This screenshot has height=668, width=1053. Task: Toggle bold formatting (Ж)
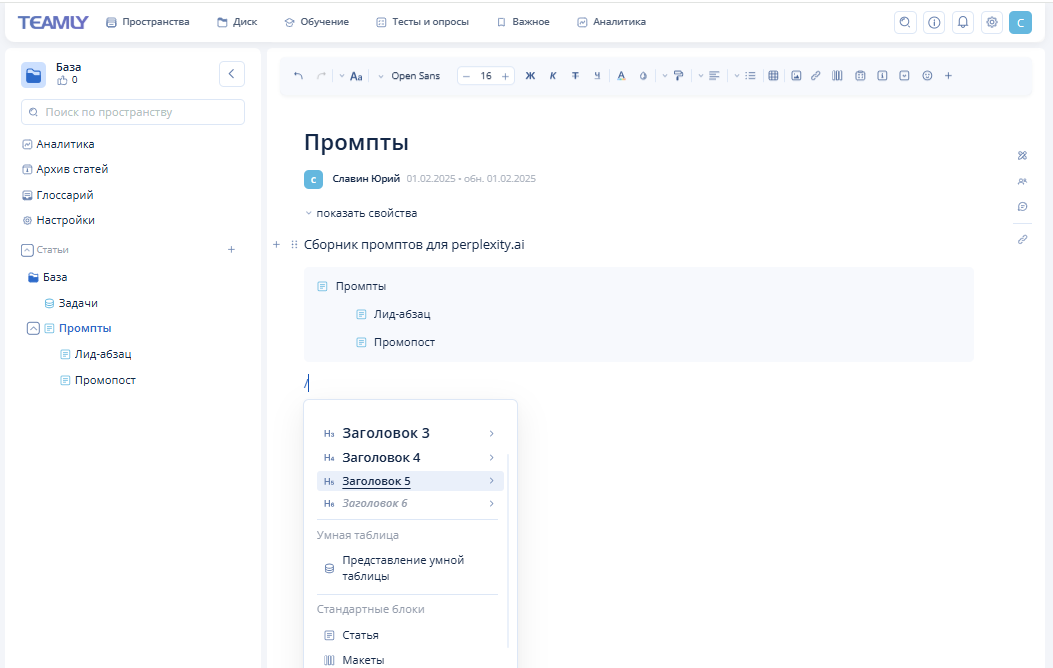pos(530,76)
